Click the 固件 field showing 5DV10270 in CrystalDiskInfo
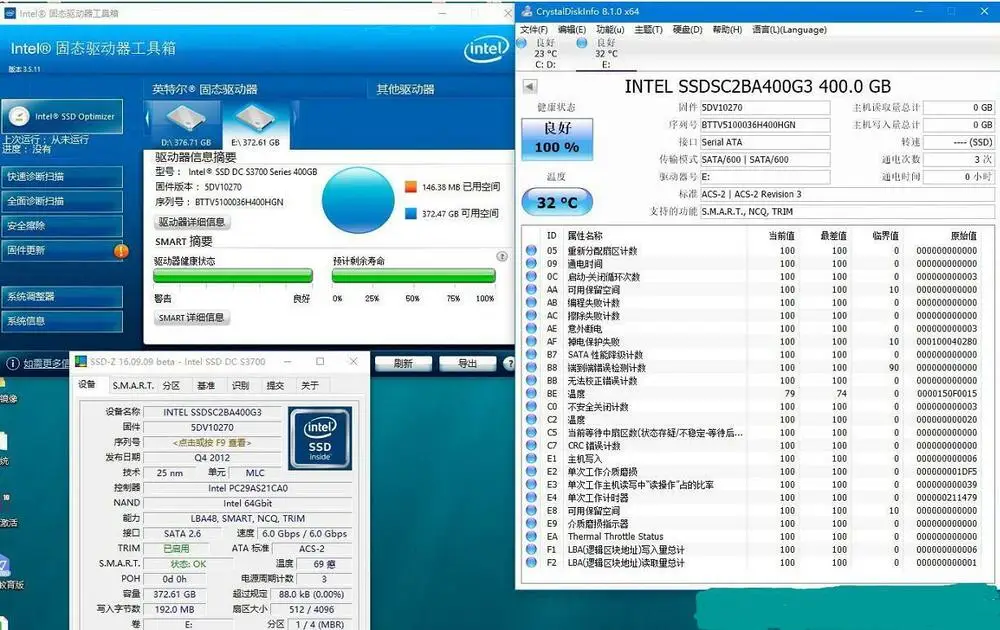Screen dimensions: 1000x630 coord(765,108)
